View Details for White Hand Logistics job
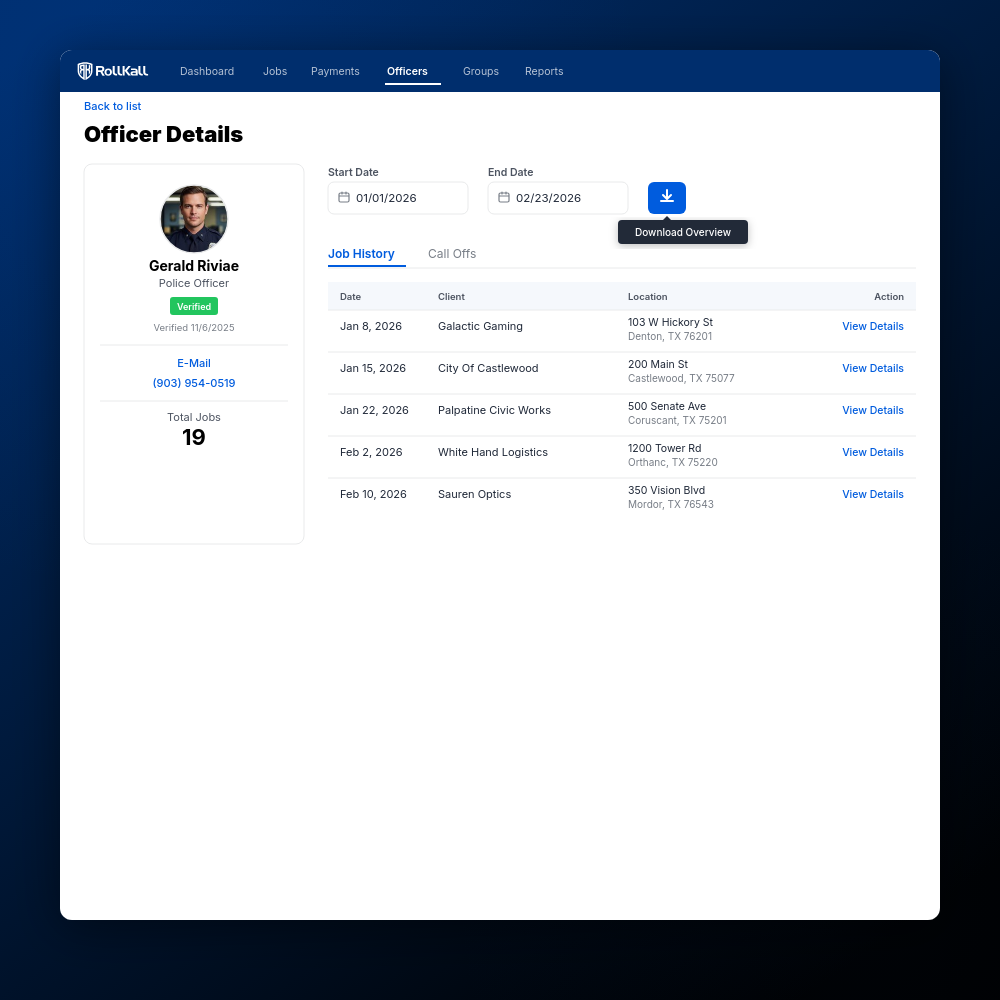The image size is (1000, 1000). coord(872,452)
